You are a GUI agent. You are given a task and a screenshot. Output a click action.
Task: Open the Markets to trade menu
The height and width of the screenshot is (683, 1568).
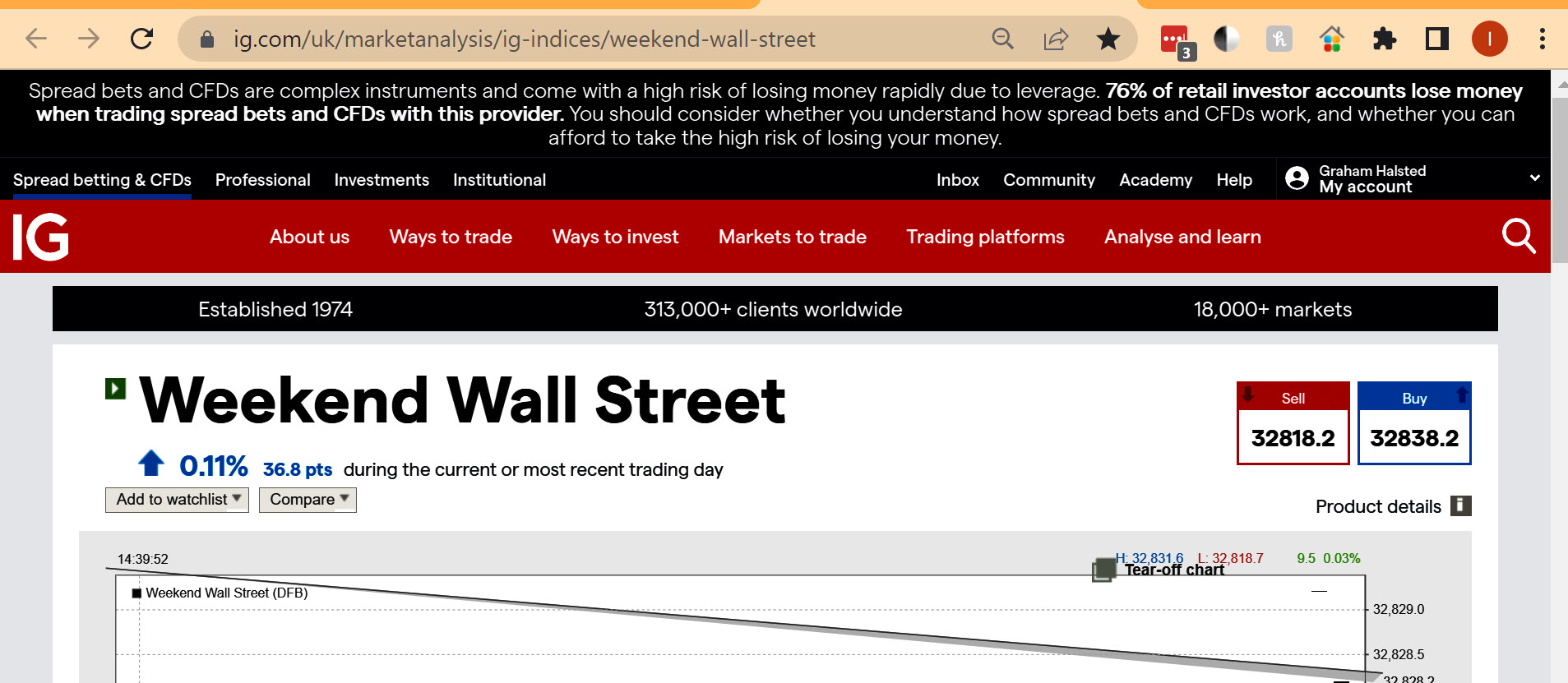(793, 237)
